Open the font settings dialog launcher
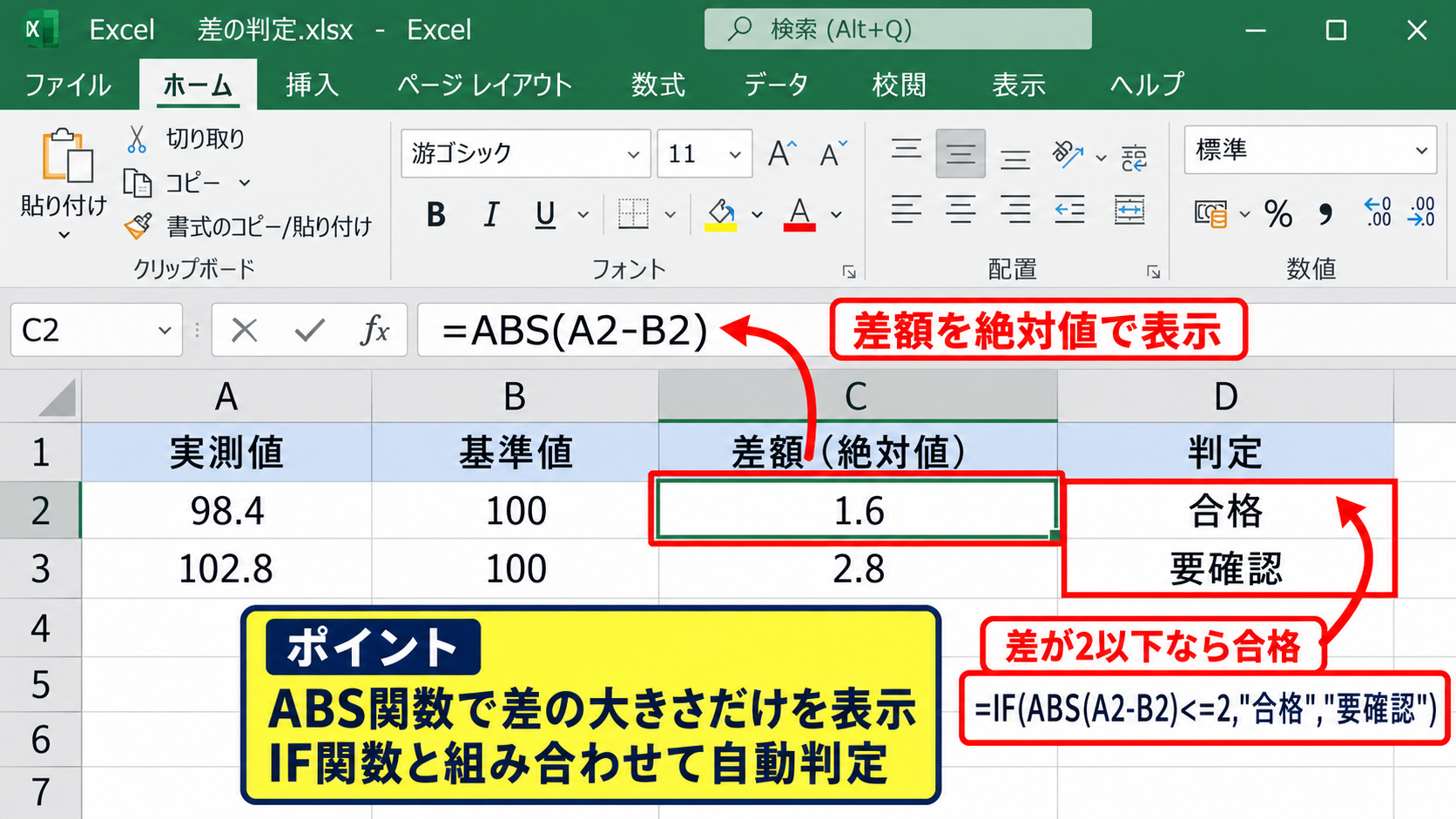 [x=849, y=272]
